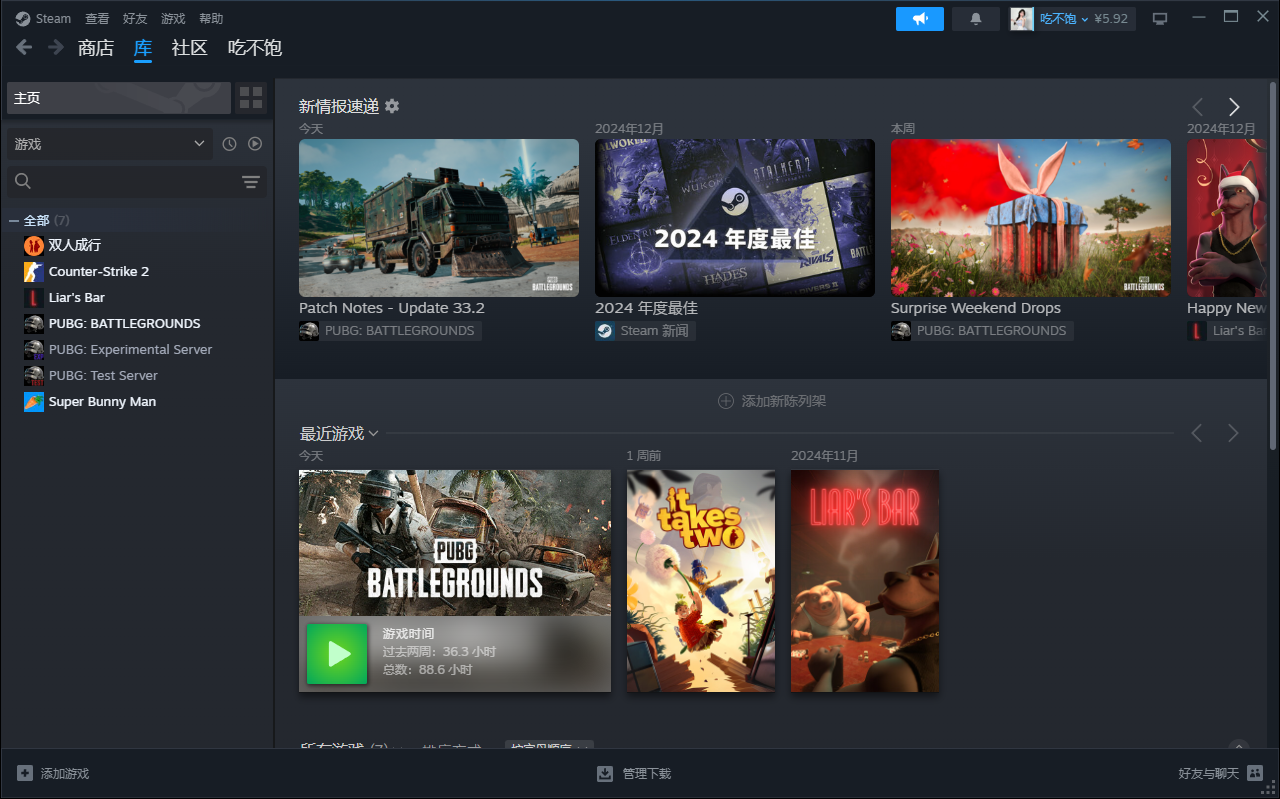Click the forward navigation arrow
Image resolution: width=1280 pixels, height=799 pixels.
pyautogui.click(x=56, y=47)
